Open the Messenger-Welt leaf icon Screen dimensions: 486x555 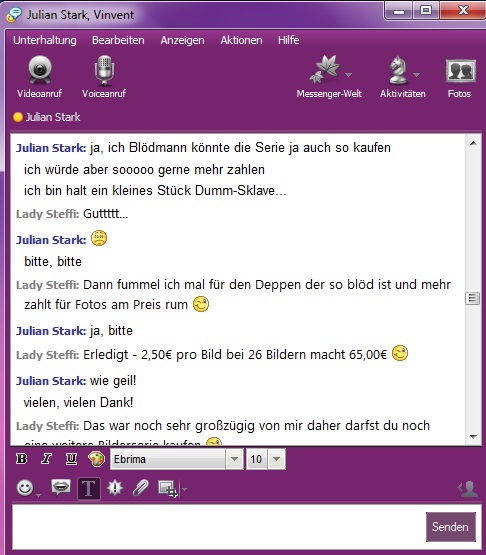325,69
